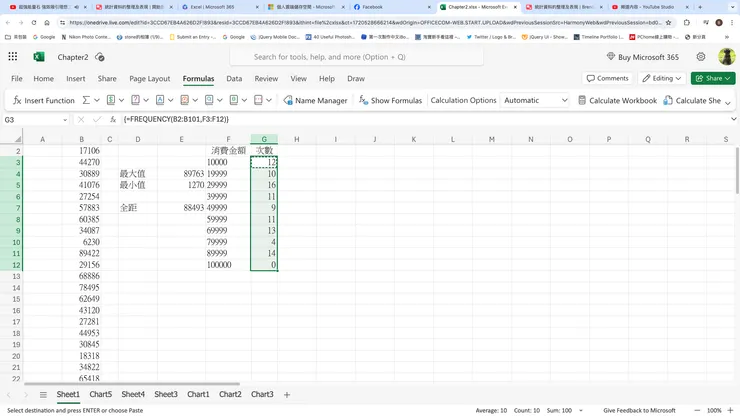Open Name Manager
The image size is (740, 416).
click(x=315, y=100)
